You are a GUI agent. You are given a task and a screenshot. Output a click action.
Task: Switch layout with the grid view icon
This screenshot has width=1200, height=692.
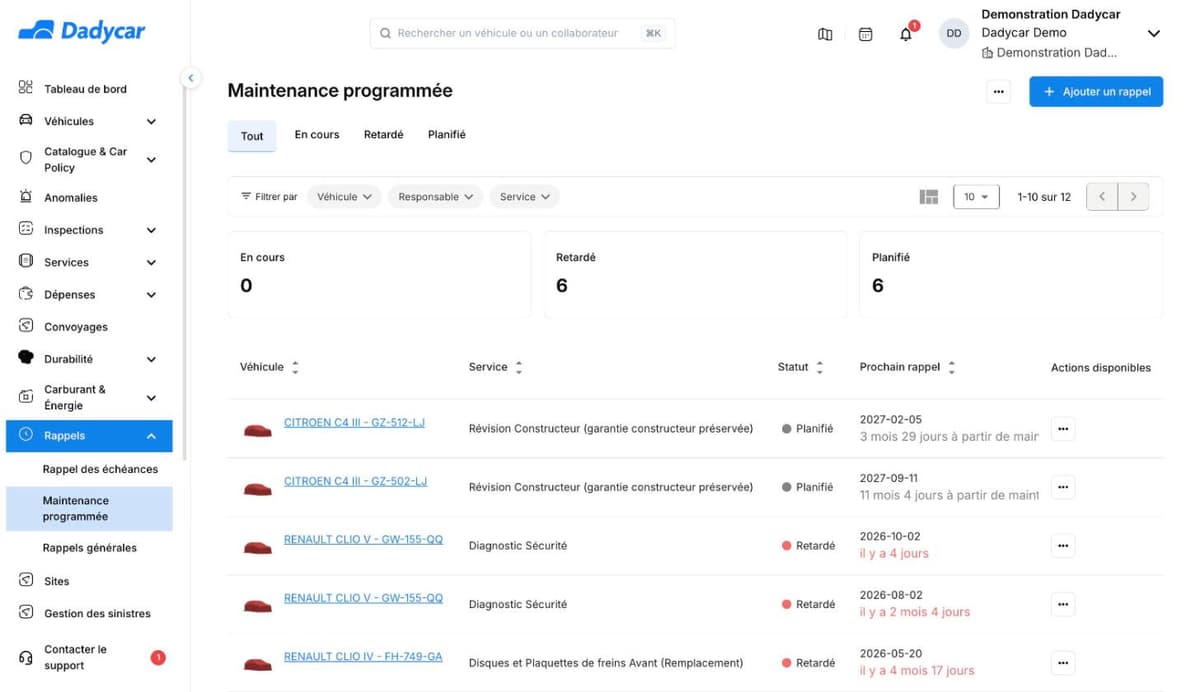click(x=929, y=197)
